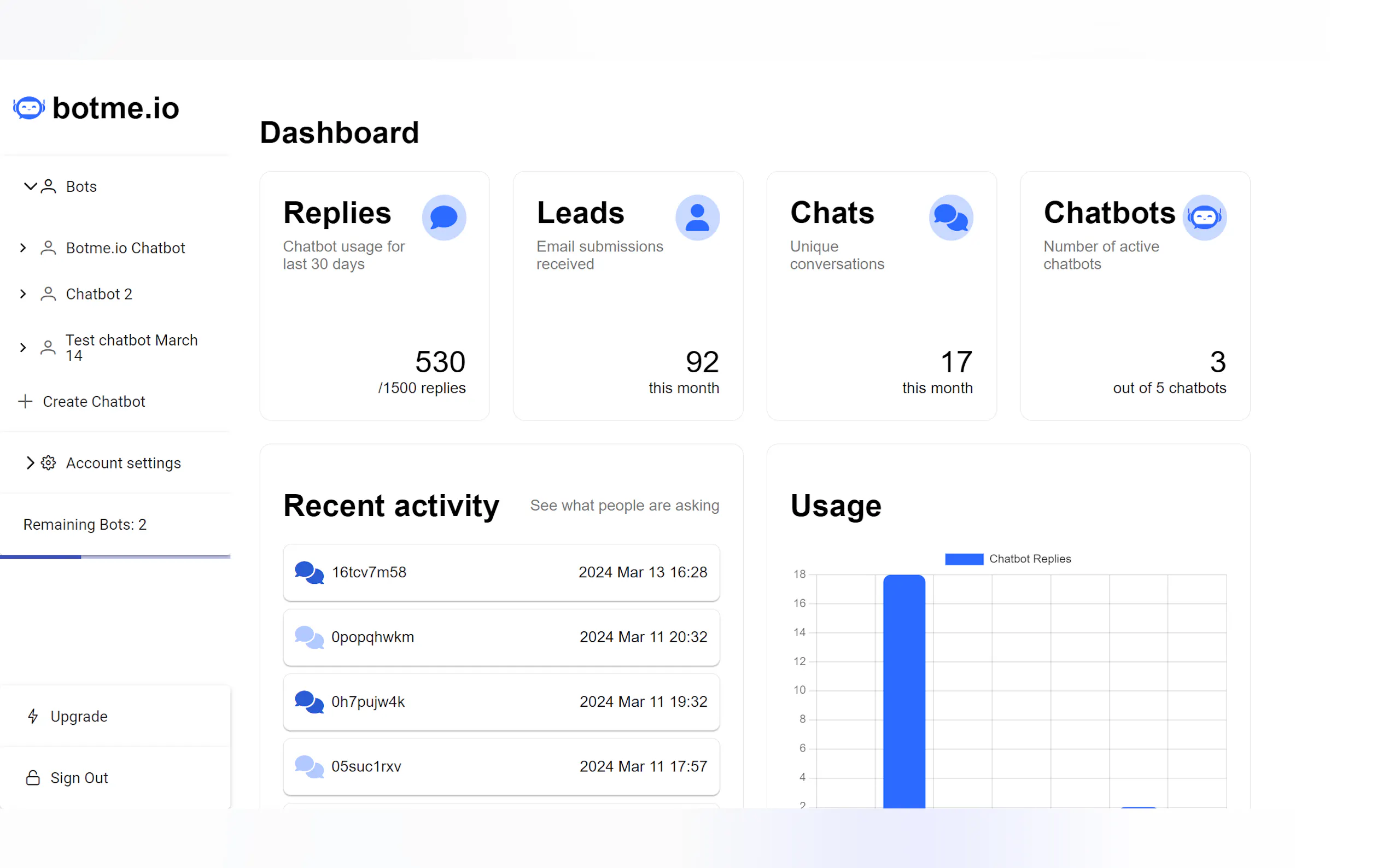Click the tall blue usage chart bar
The height and width of the screenshot is (868, 1389).
click(904, 689)
